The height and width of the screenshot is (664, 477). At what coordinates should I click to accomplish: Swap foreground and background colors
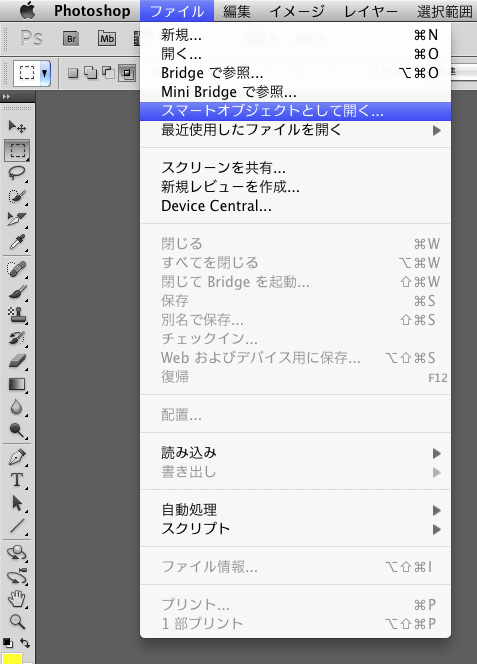point(25,642)
